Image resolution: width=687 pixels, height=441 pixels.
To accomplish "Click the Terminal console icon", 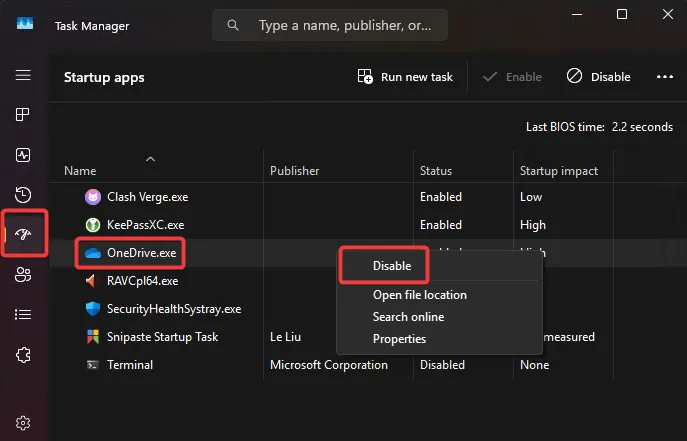I will [92, 365].
